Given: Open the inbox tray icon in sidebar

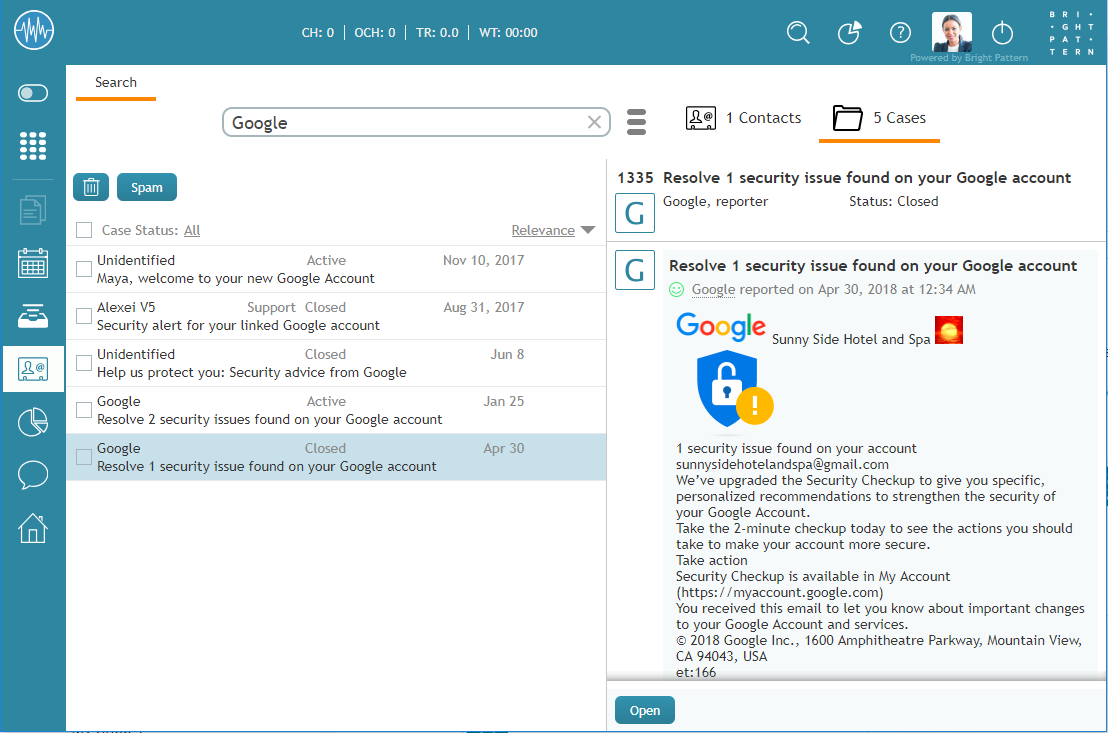Looking at the screenshot, I should (x=33, y=316).
